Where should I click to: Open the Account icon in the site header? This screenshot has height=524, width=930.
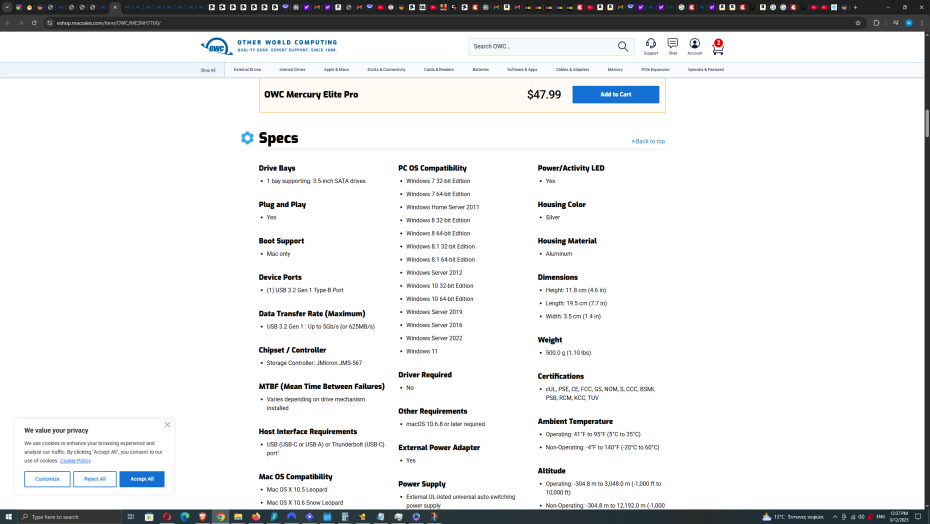click(x=695, y=46)
